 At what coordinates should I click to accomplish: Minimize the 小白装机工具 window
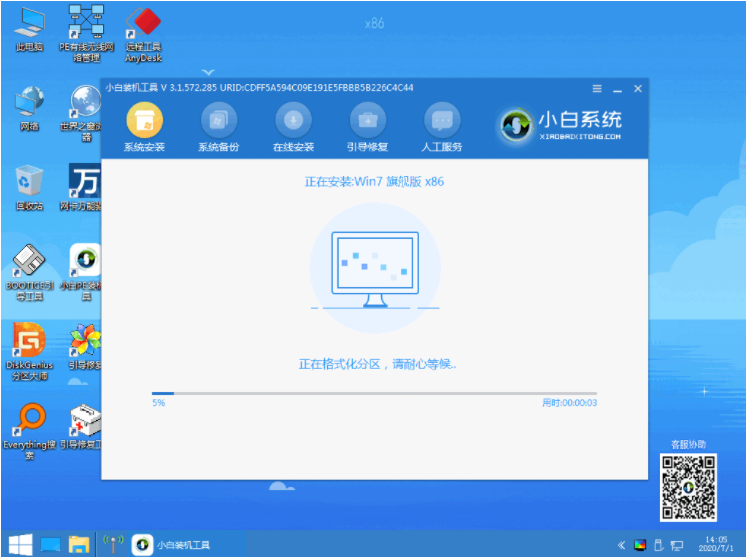coord(618,89)
